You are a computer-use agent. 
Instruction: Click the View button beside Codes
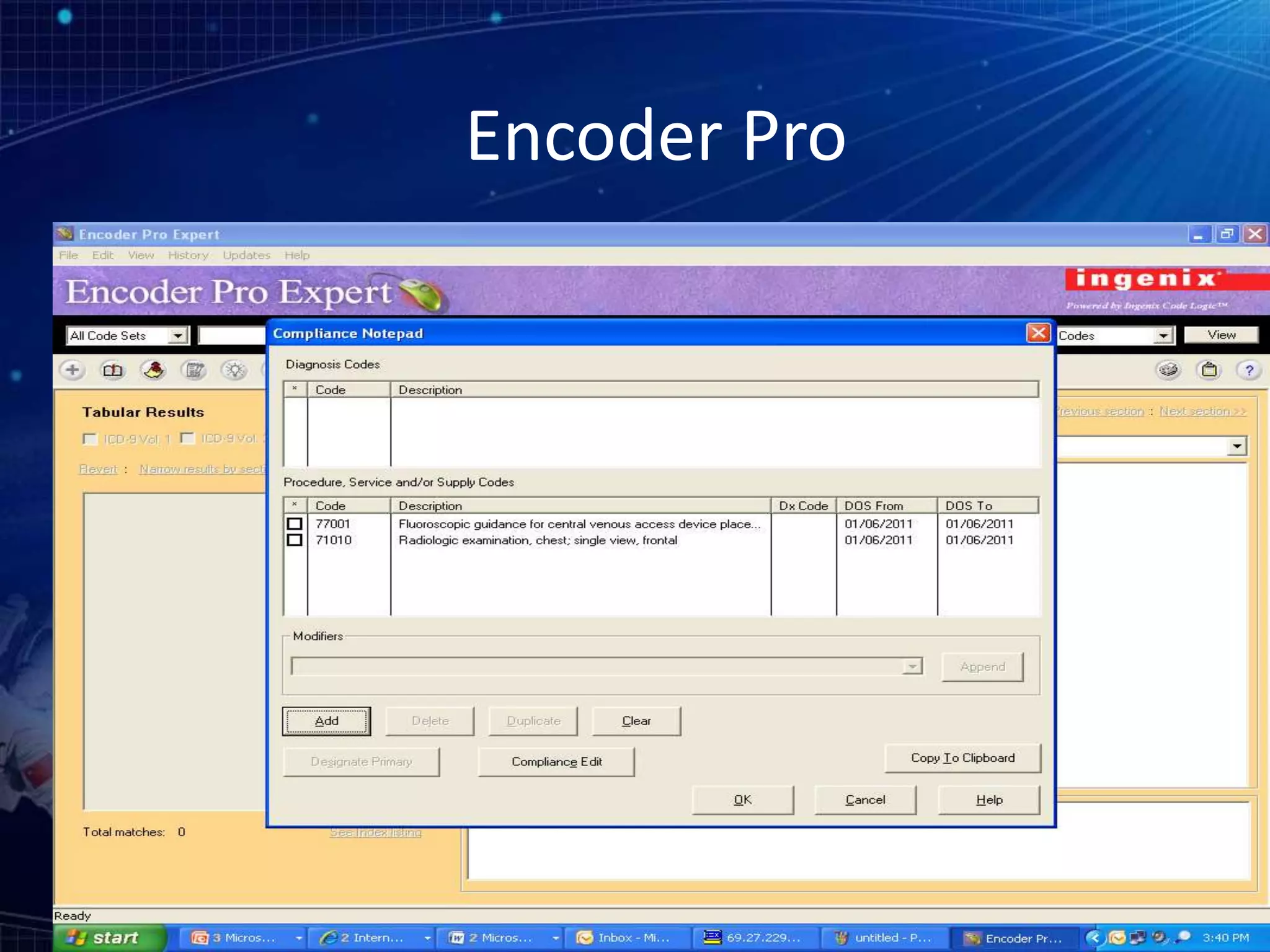[1221, 335]
